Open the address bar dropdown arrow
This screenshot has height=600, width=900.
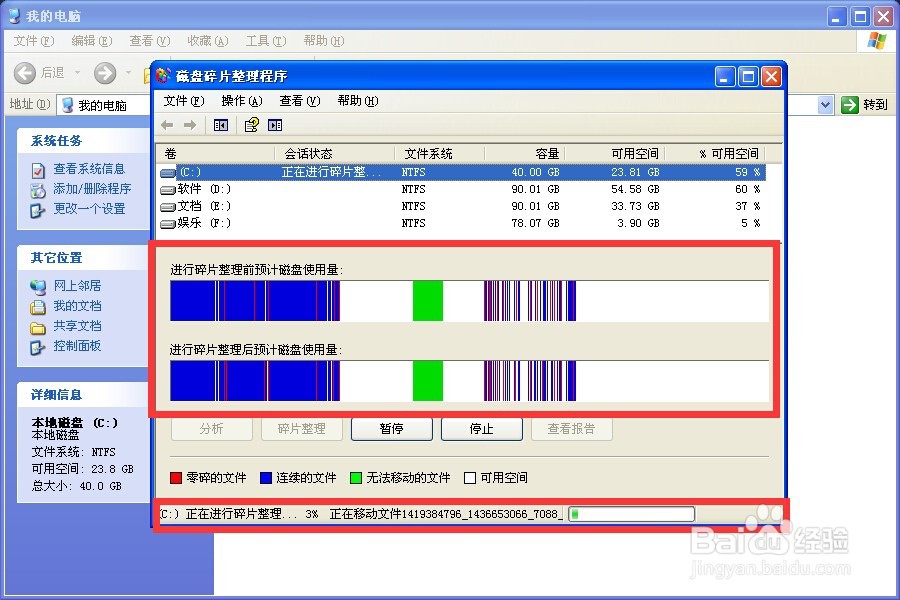[x=825, y=104]
